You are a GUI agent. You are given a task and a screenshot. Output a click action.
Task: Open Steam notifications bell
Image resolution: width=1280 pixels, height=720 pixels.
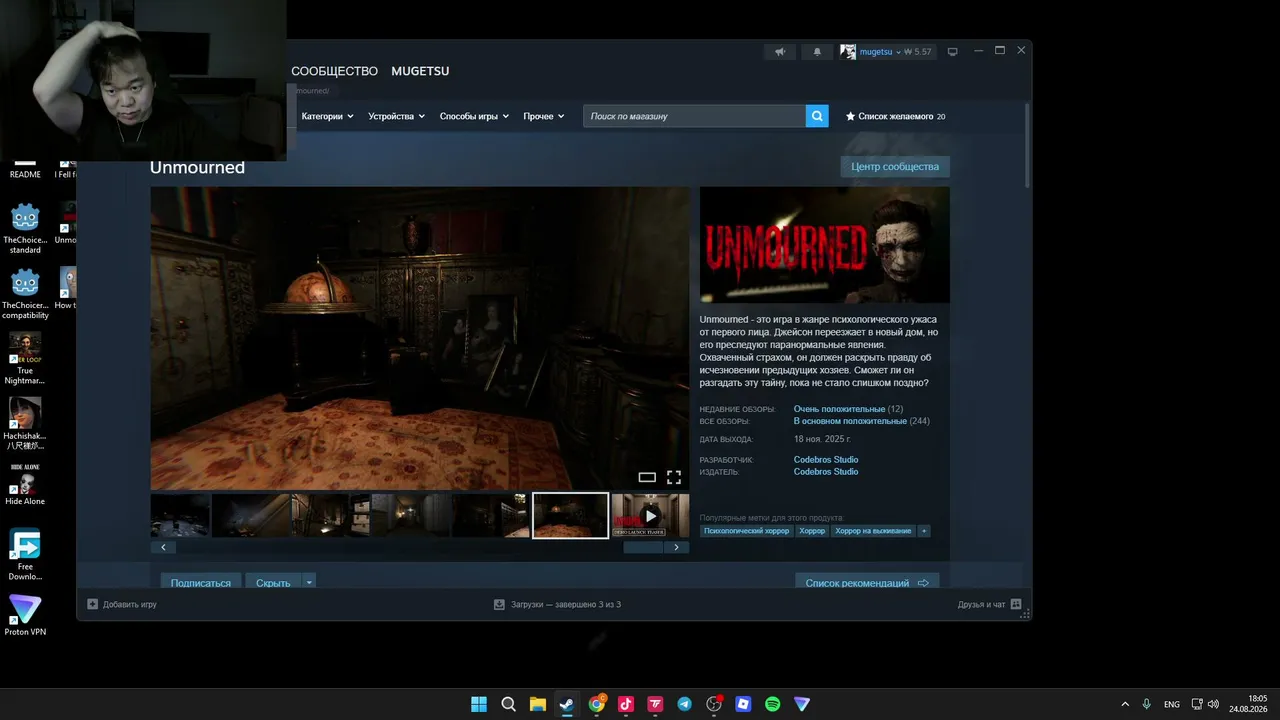pos(817,52)
